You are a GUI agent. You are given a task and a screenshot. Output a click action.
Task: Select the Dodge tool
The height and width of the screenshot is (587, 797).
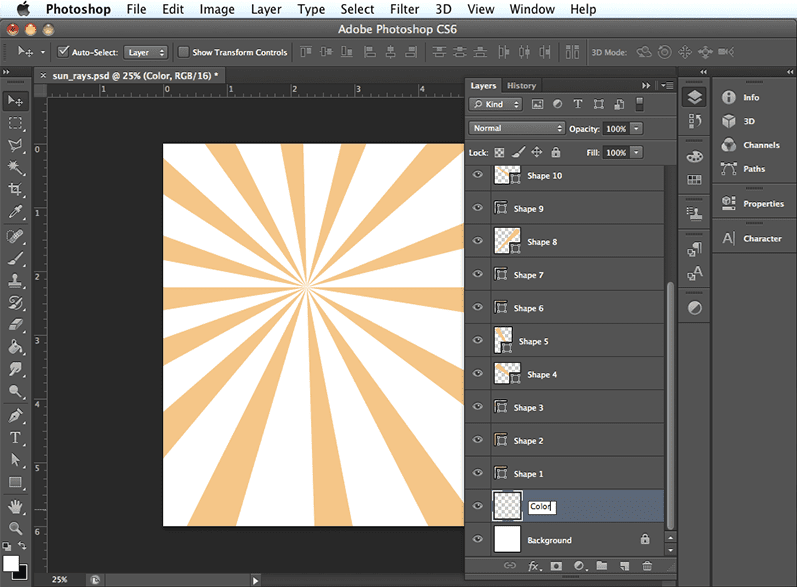(x=15, y=391)
